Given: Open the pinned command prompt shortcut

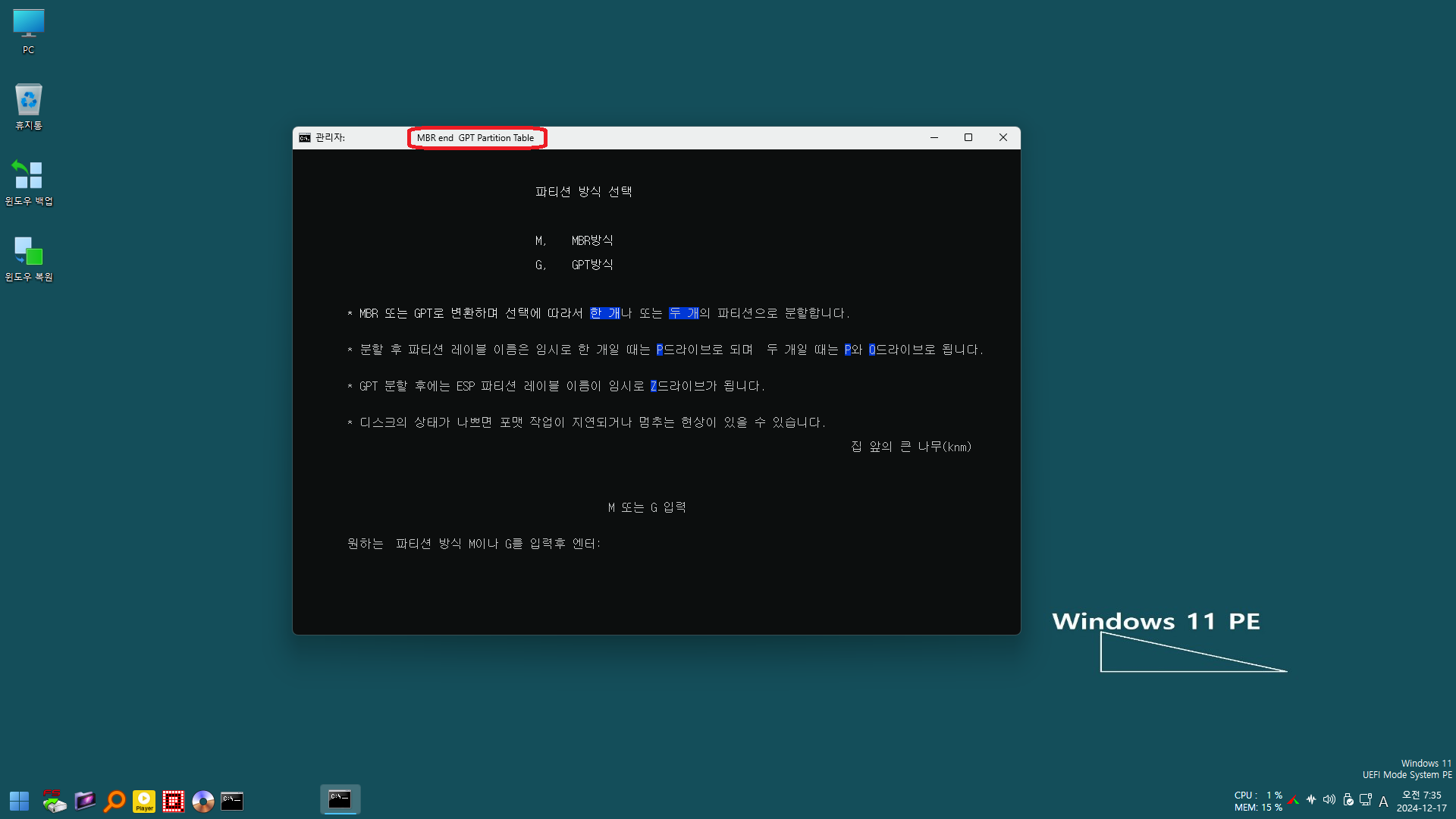Looking at the screenshot, I should (232, 801).
